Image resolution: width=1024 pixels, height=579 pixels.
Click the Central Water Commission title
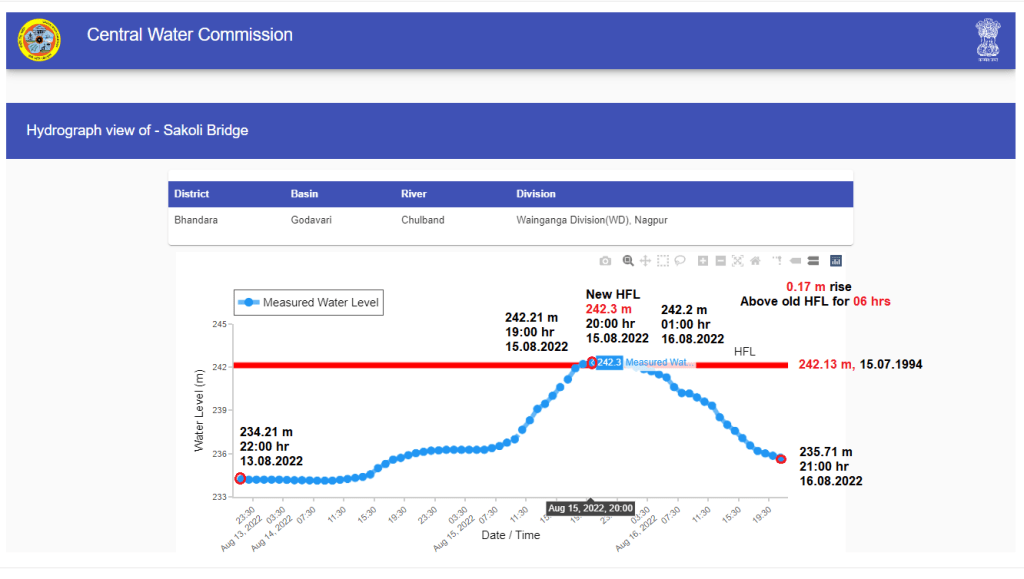pyautogui.click(x=190, y=35)
